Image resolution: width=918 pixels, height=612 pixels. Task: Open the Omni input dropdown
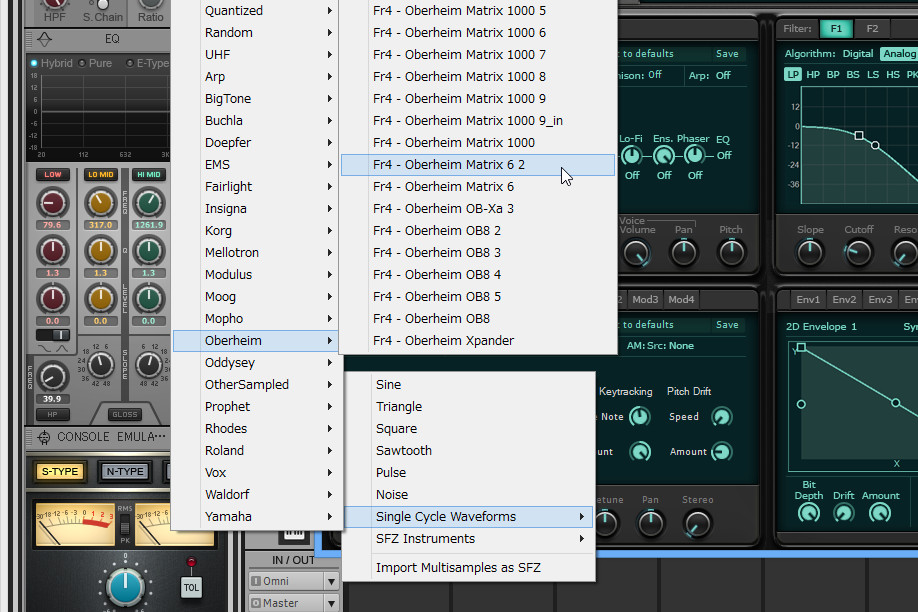(x=293, y=581)
